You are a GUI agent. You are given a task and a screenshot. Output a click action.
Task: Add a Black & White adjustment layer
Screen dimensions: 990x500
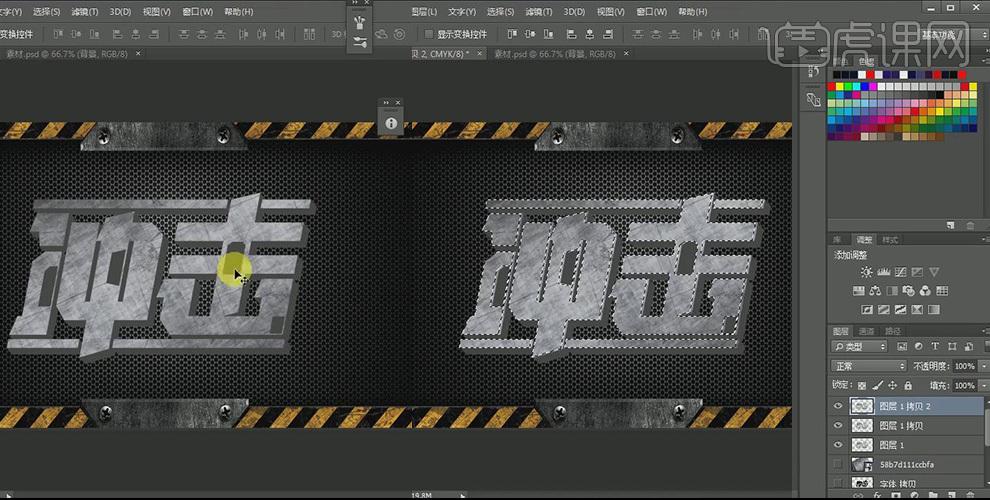892,291
